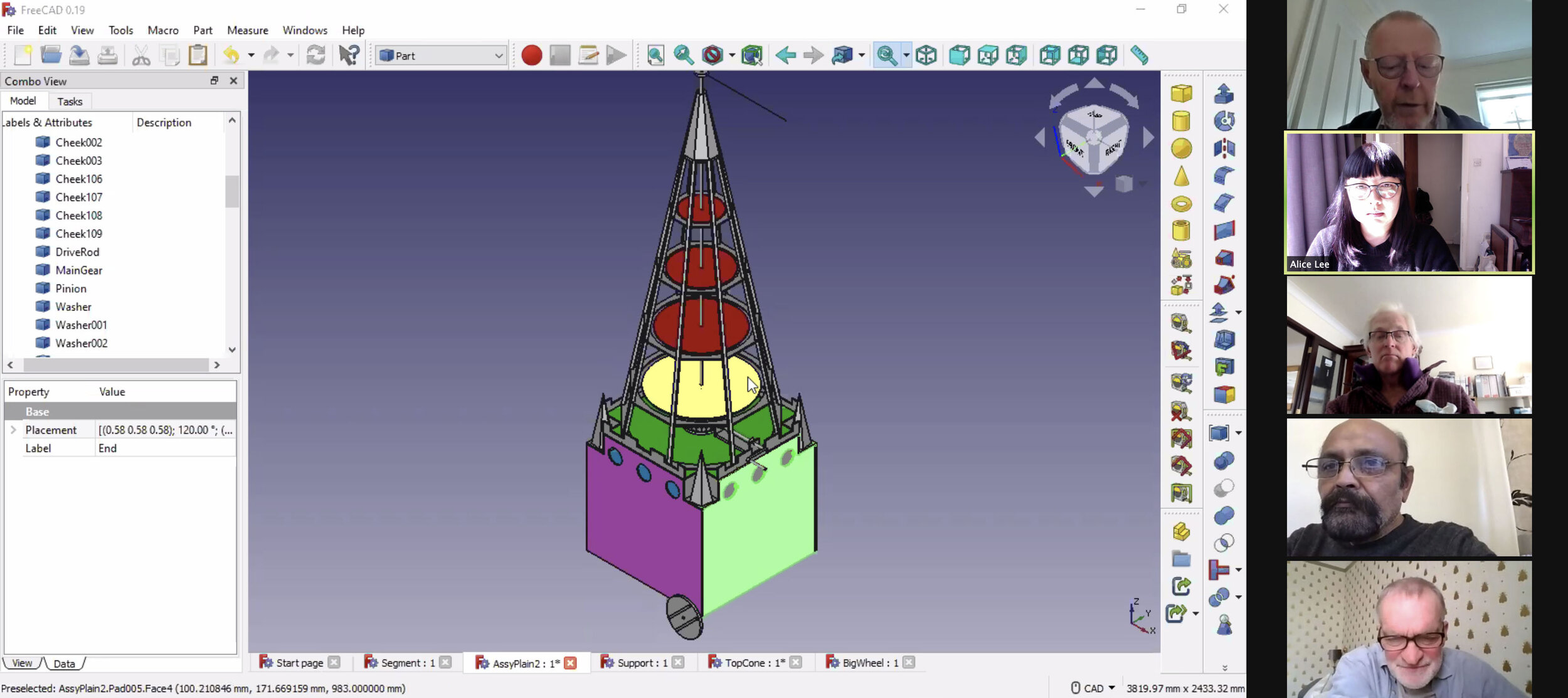Set front view icon
1568x698 pixels.
[959, 55]
